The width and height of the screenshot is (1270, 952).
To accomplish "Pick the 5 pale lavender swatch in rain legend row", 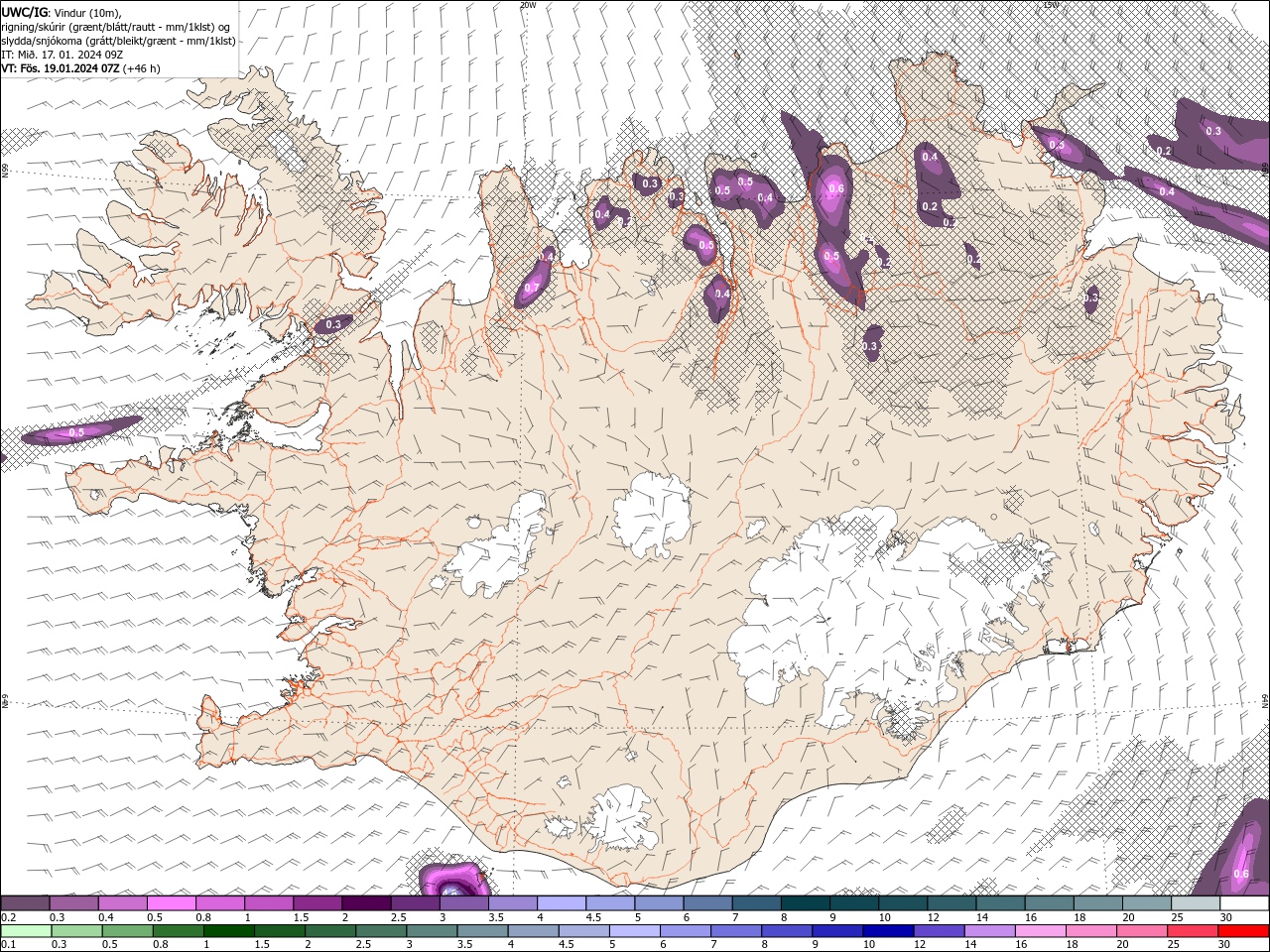I will tap(633, 931).
